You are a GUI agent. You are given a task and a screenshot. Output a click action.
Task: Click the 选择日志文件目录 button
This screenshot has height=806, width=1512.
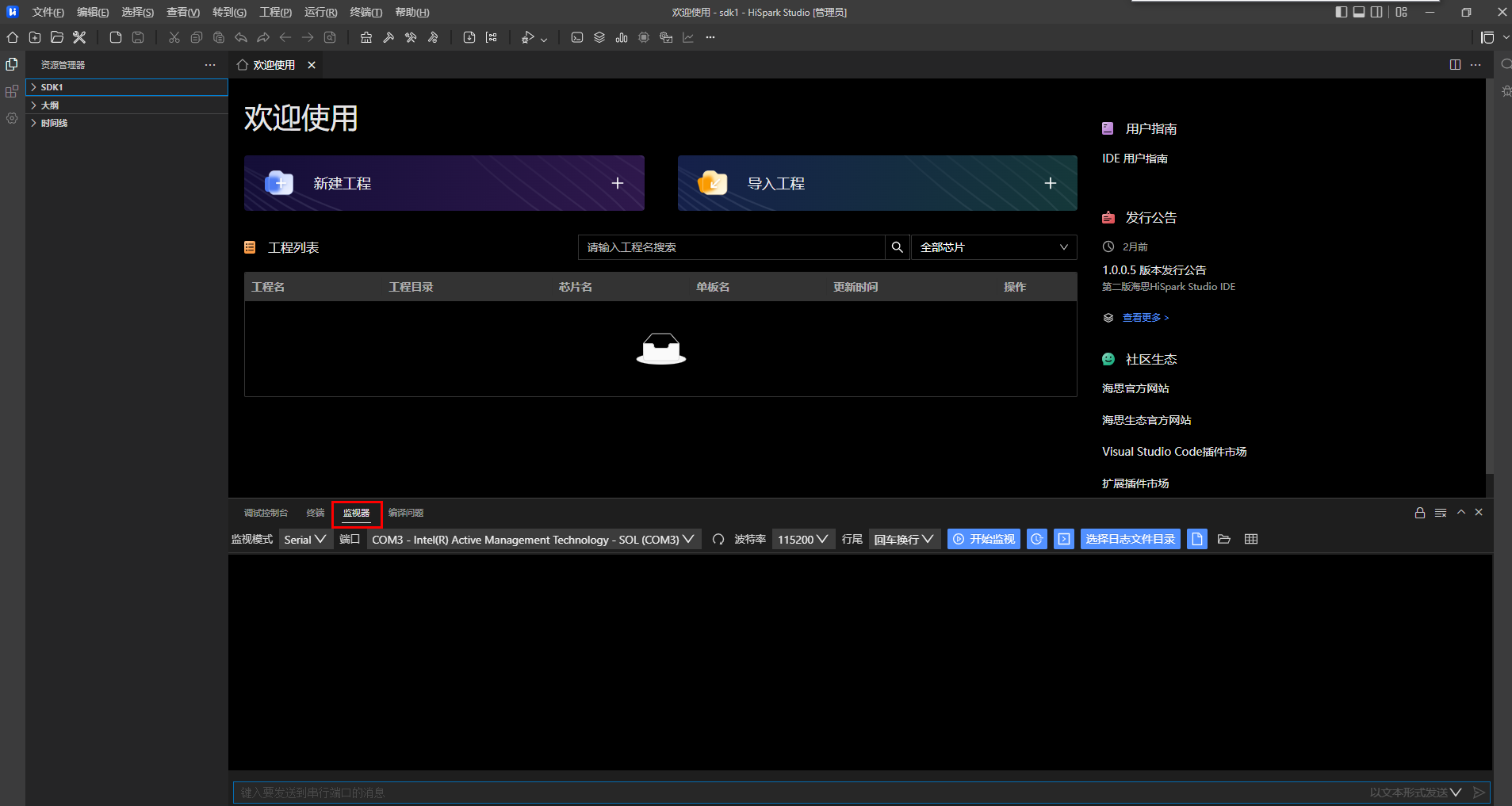point(1131,539)
